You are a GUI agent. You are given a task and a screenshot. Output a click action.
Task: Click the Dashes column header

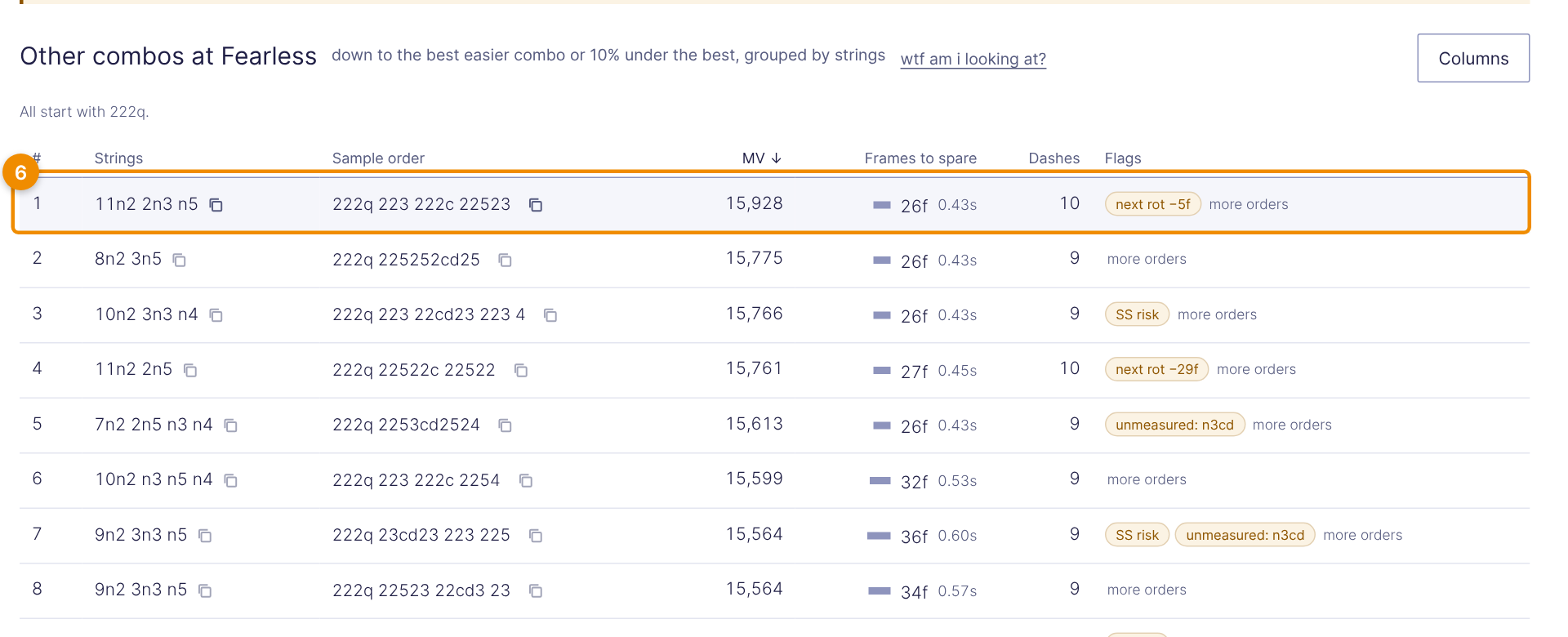[1053, 158]
